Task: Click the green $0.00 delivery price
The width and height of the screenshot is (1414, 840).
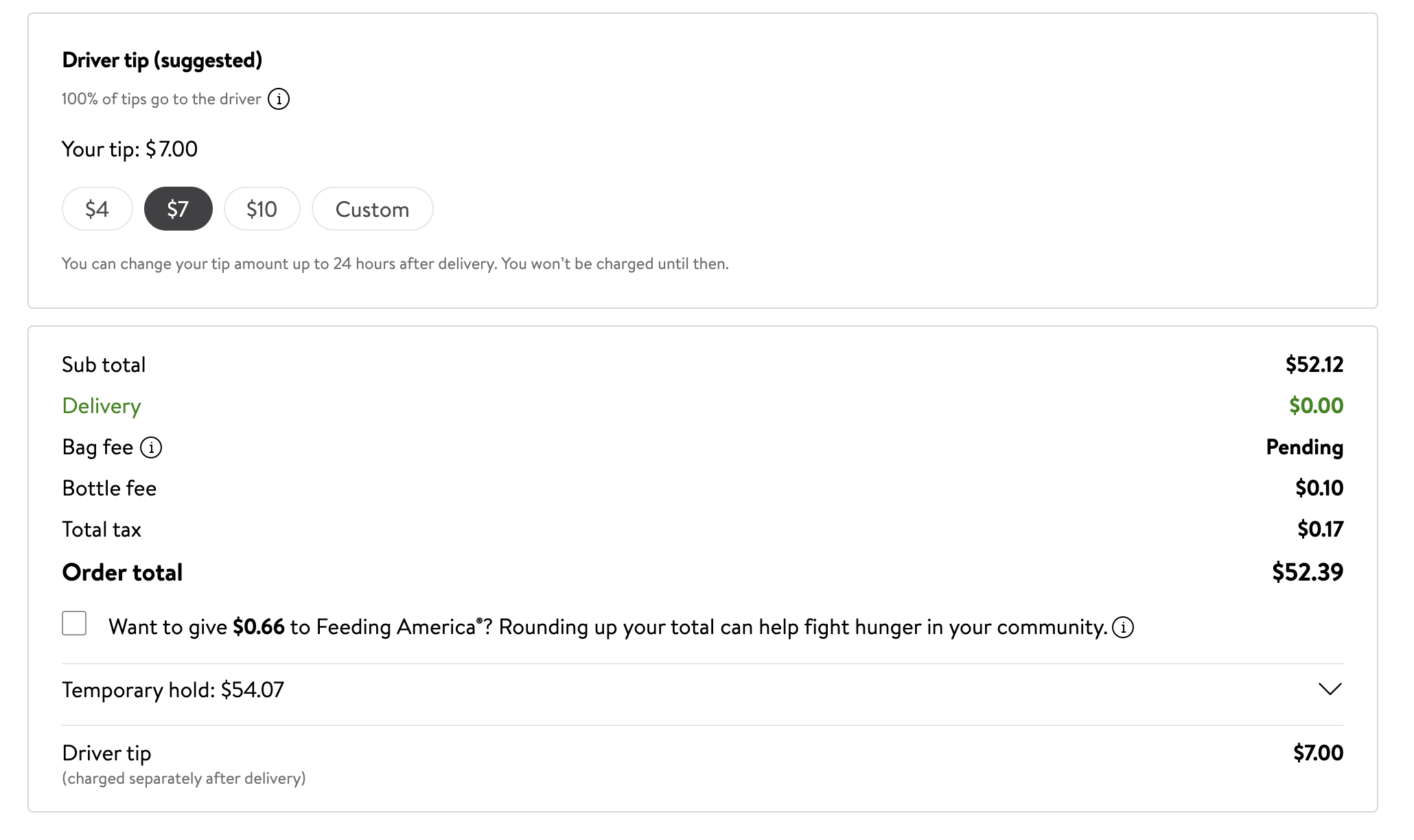Action: click(1317, 406)
